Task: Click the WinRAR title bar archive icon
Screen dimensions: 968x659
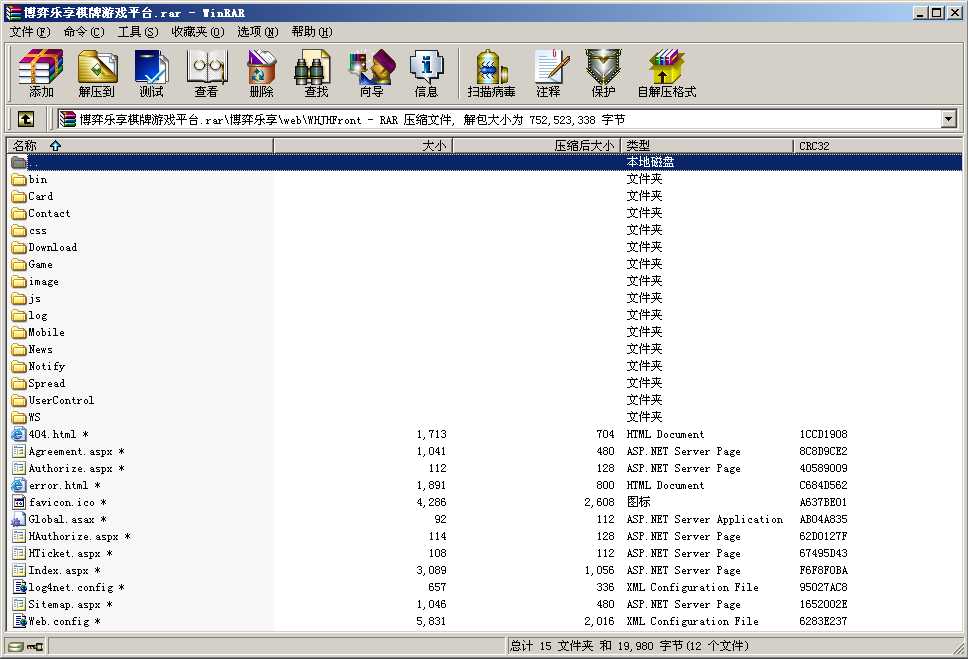Action: click(13, 12)
